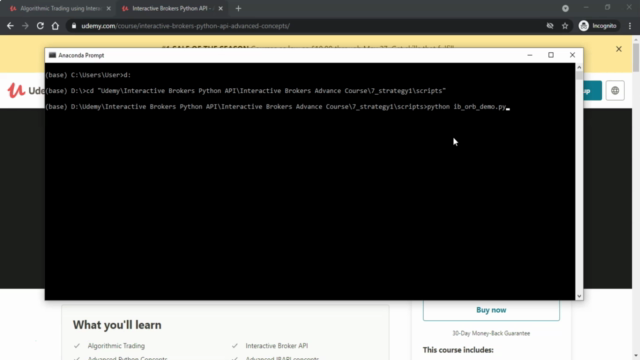Click the Chrome media control icon in title bar
Viewport: 640px width, 360px height.
[x=565, y=8]
